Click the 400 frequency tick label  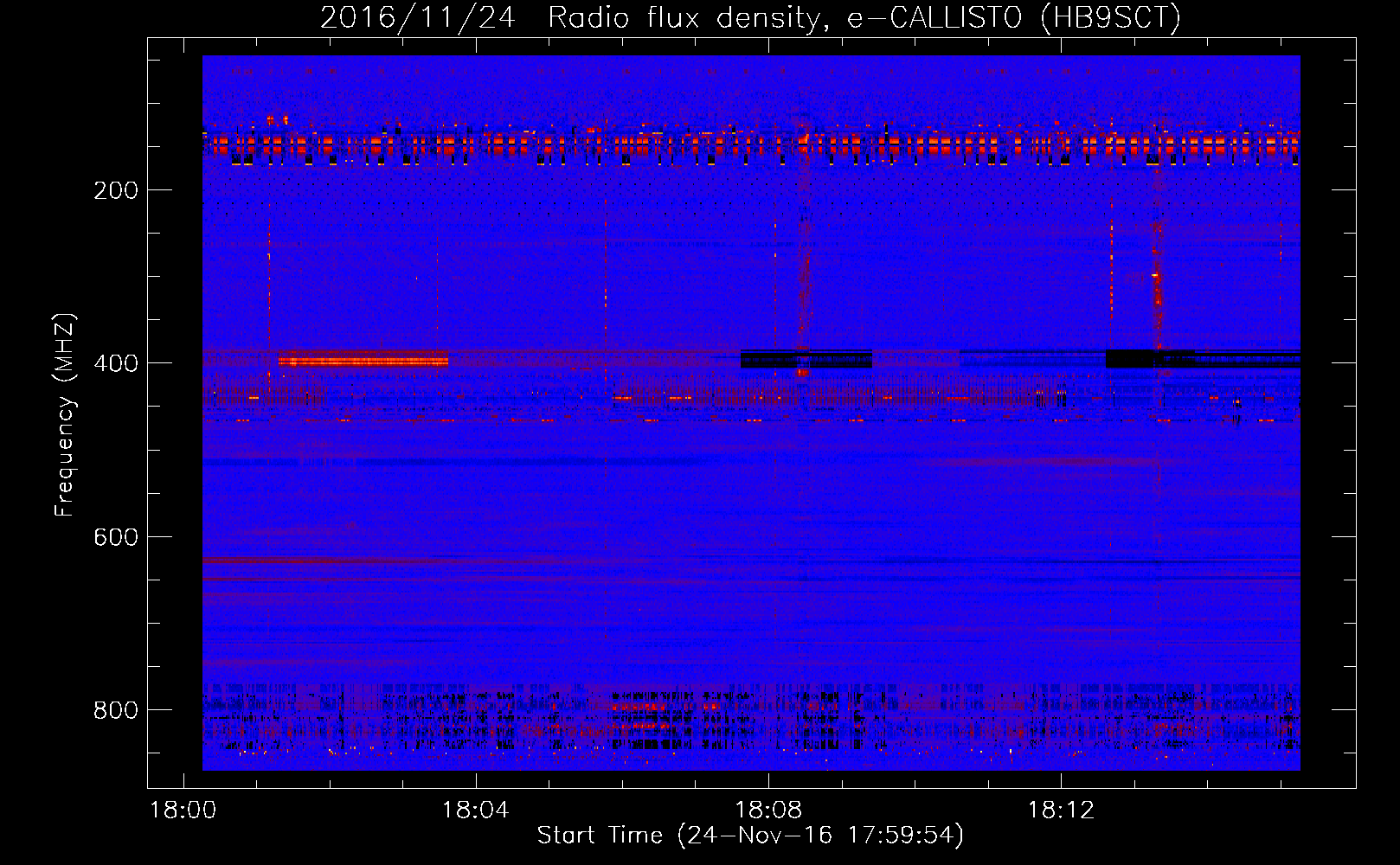[x=116, y=363]
